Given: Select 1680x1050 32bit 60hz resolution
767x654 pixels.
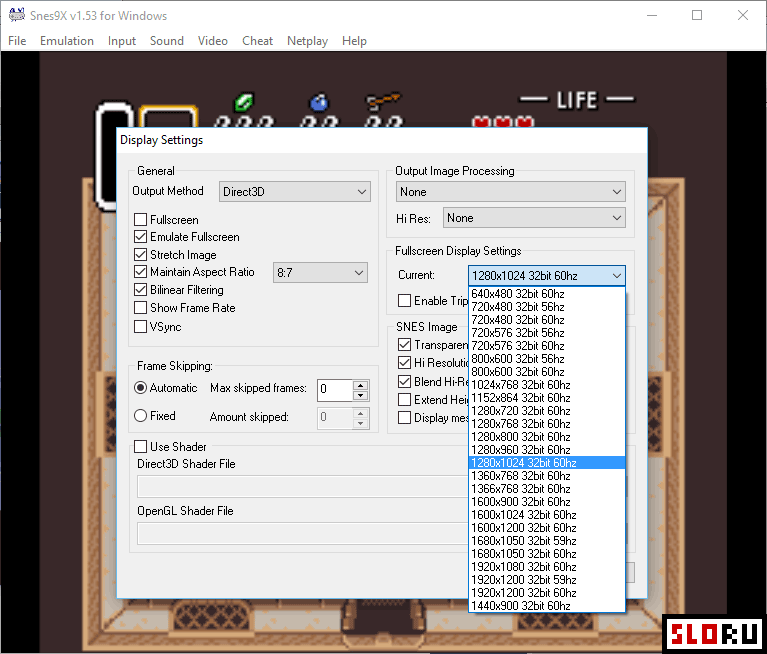Looking at the screenshot, I should [547, 554].
